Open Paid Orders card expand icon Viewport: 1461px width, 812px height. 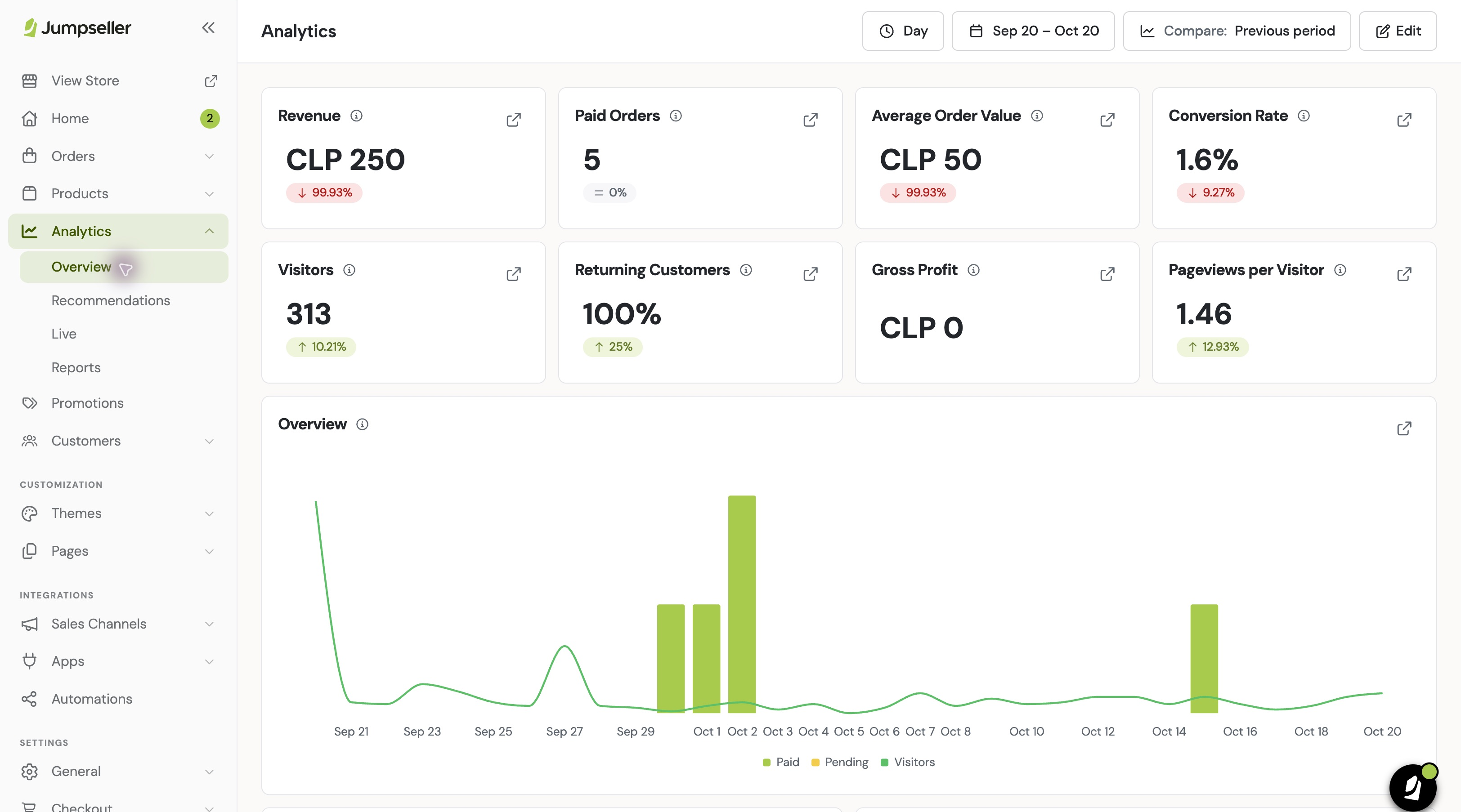(x=811, y=120)
